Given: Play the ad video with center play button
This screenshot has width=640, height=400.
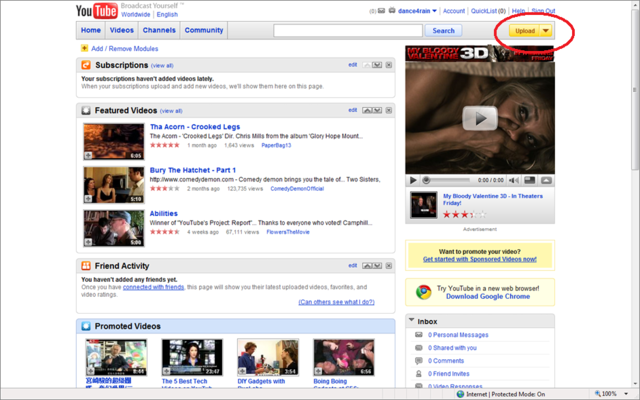Looking at the screenshot, I should [480, 118].
